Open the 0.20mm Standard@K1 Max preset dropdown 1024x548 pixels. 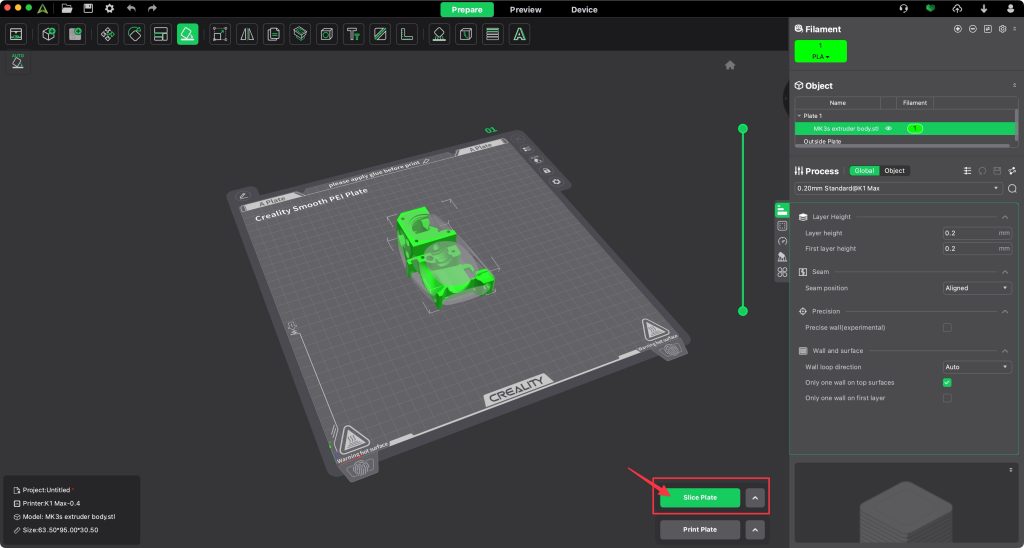click(x=898, y=188)
